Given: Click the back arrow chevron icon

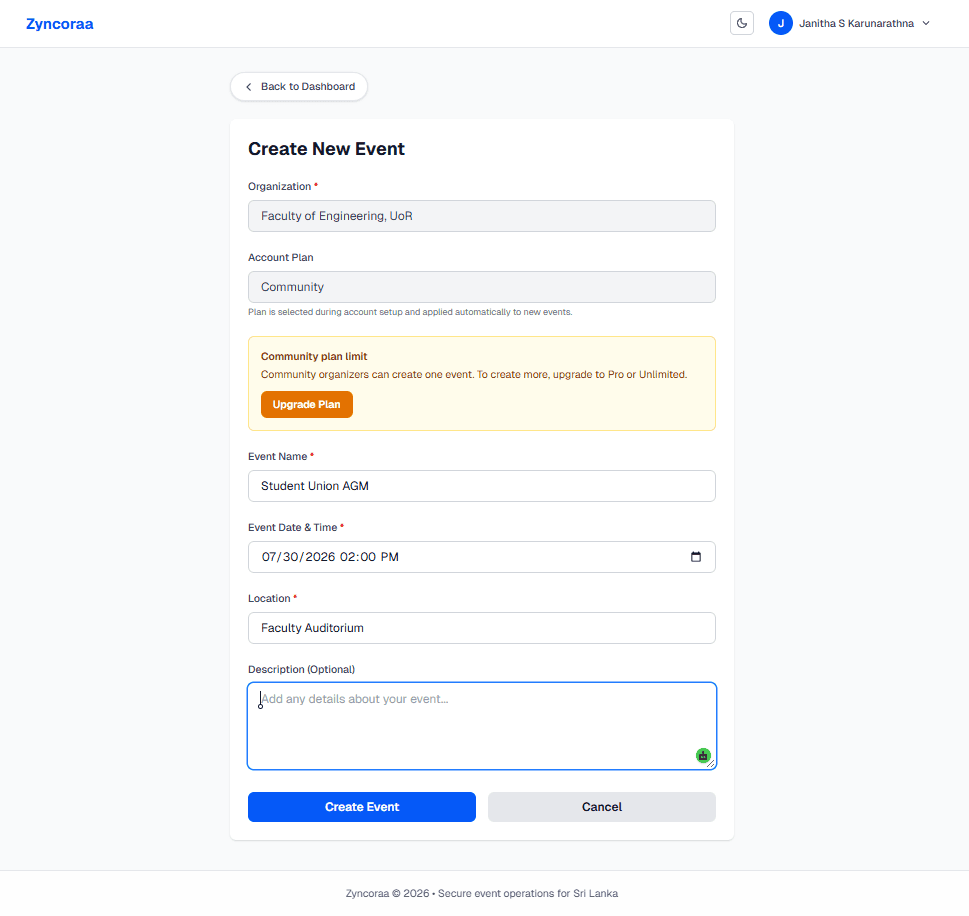Looking at the screenshot, I should (x=248, y=87).
